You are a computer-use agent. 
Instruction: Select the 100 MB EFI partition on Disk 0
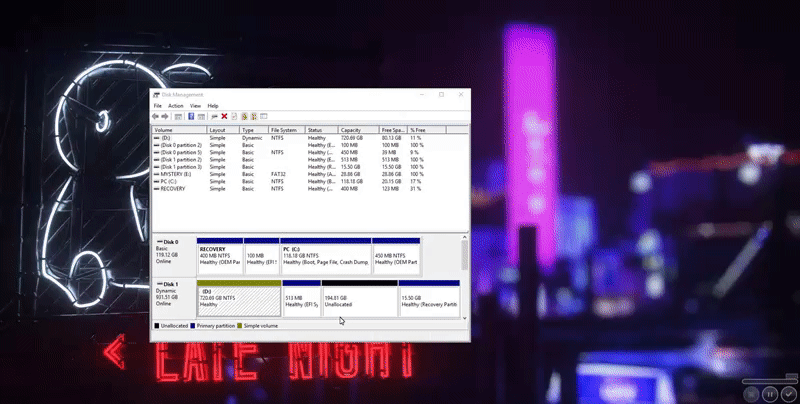262,256
